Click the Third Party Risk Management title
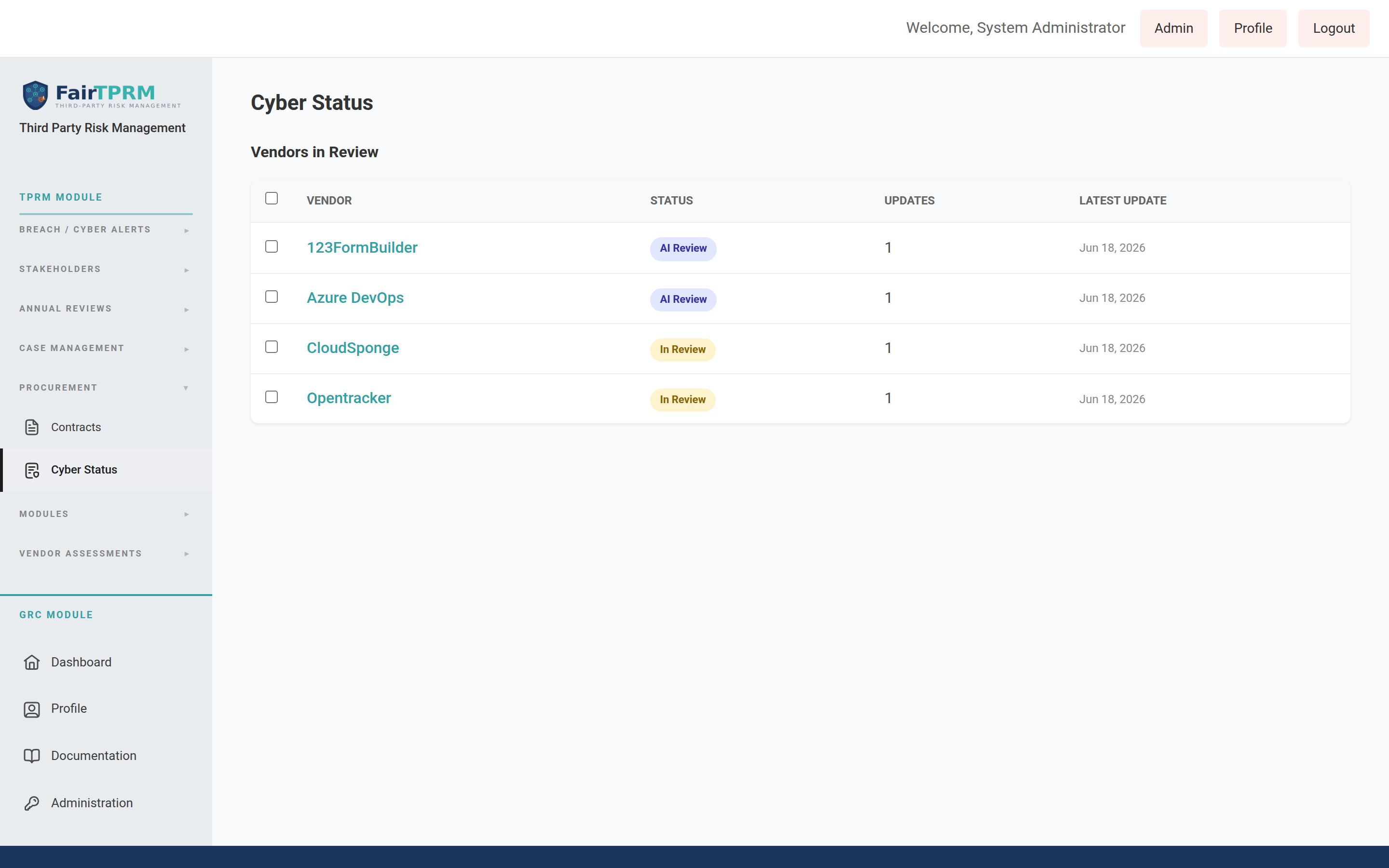This screenshot has width=1389, height=868. 102,128
